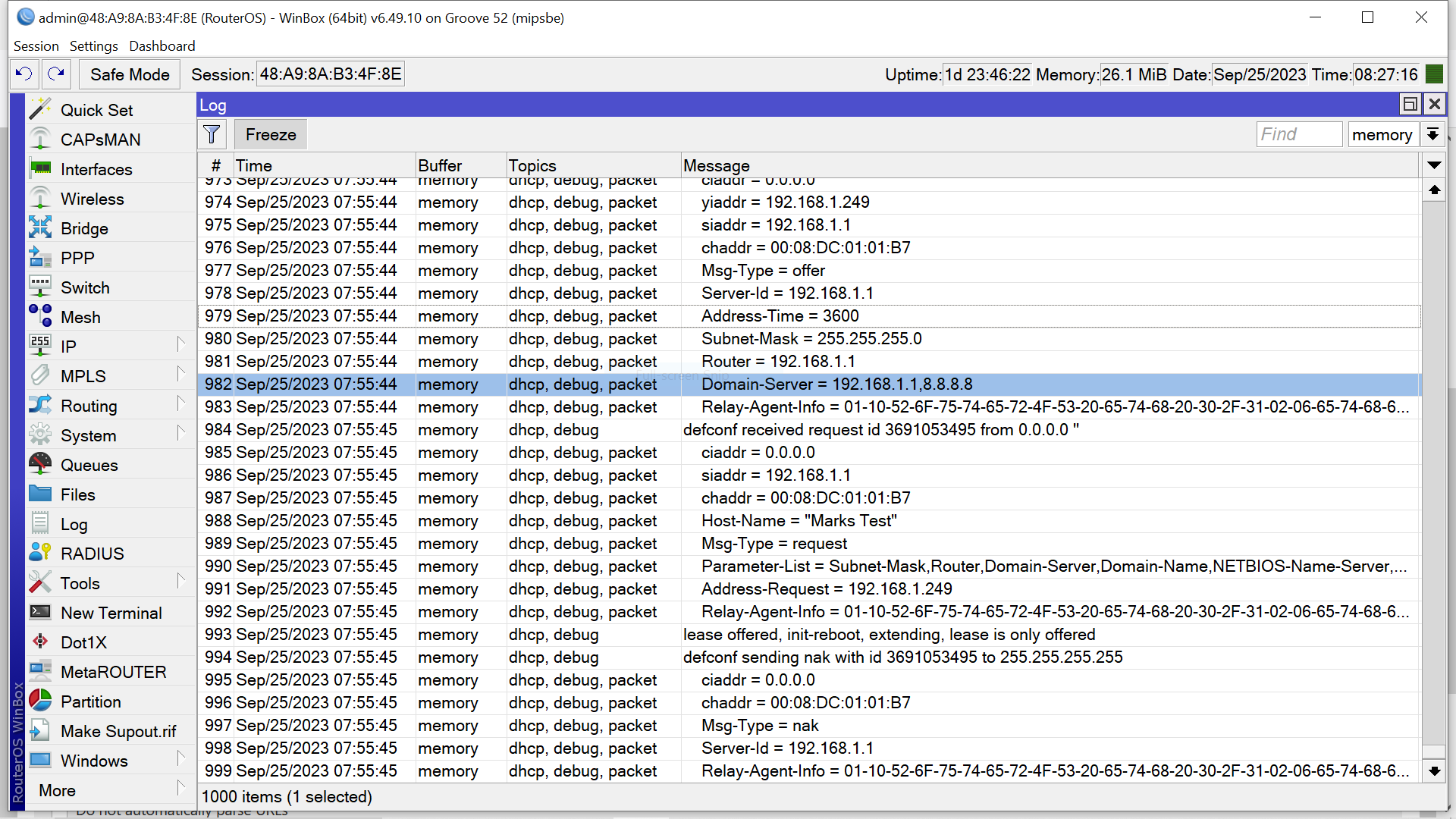
Task: Open the Settings menu
Action: point(94,46)
